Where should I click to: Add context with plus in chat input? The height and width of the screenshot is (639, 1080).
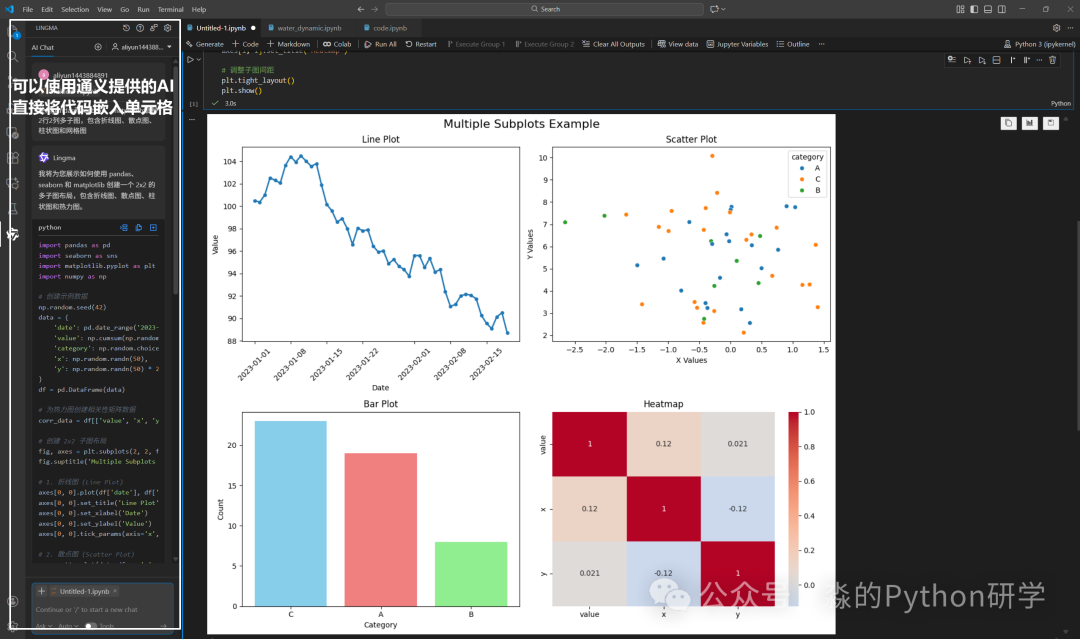coord(41,591)
